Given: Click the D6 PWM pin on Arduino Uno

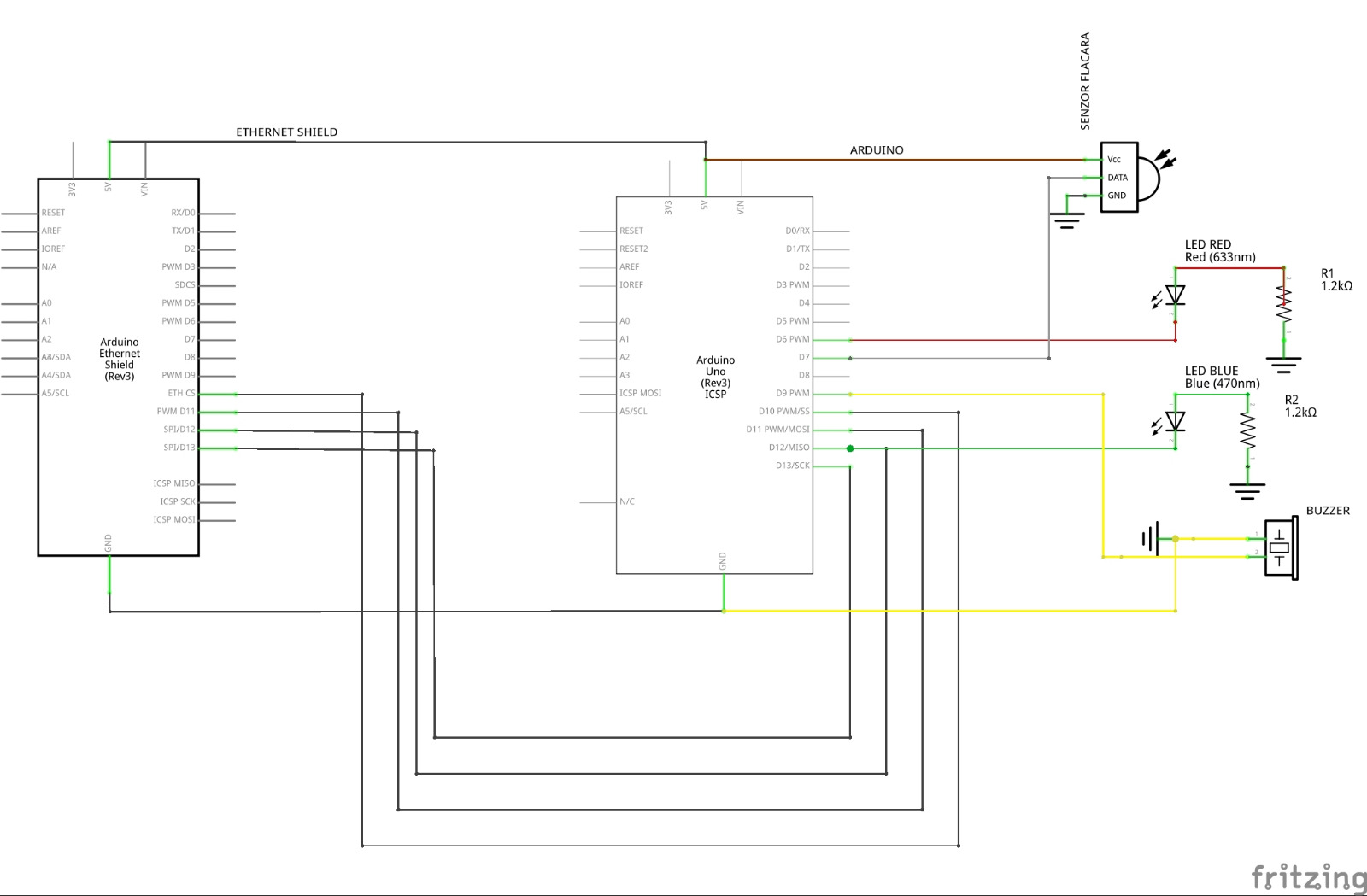Looking at the screenshot, I should 792,339.
